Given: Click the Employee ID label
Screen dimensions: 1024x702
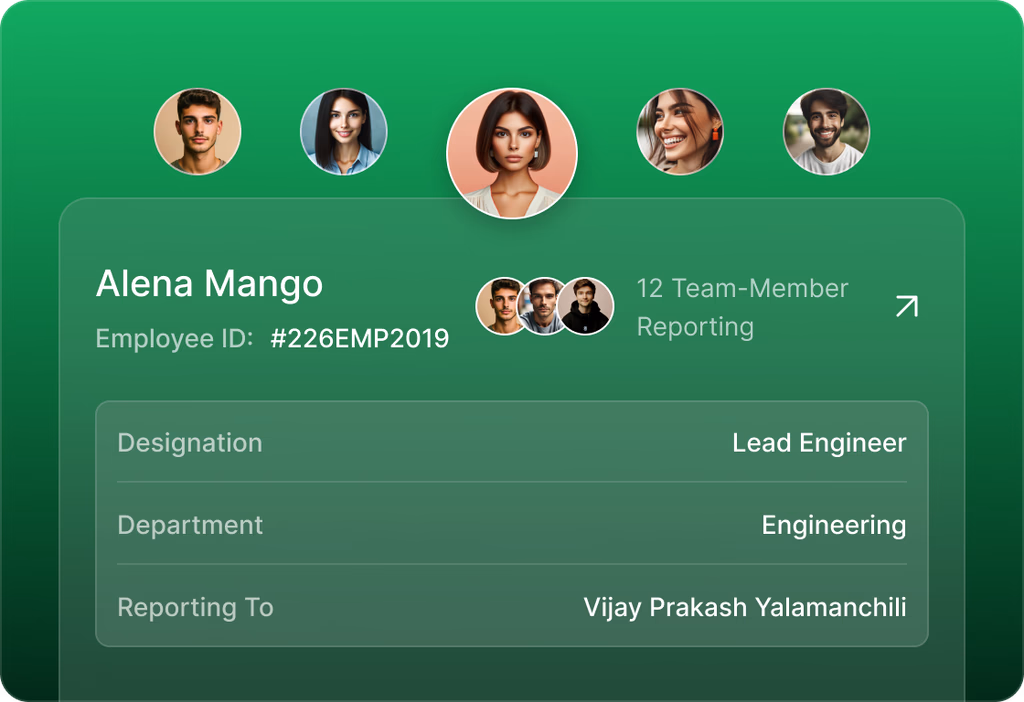Looking at the screenshot, I should [x=174, y=339].
